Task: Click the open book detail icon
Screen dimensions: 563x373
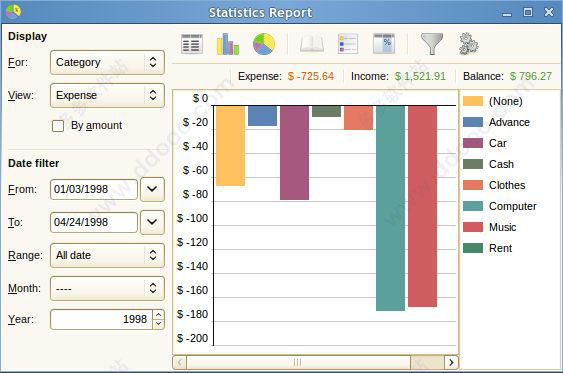Action: point(312,44)
